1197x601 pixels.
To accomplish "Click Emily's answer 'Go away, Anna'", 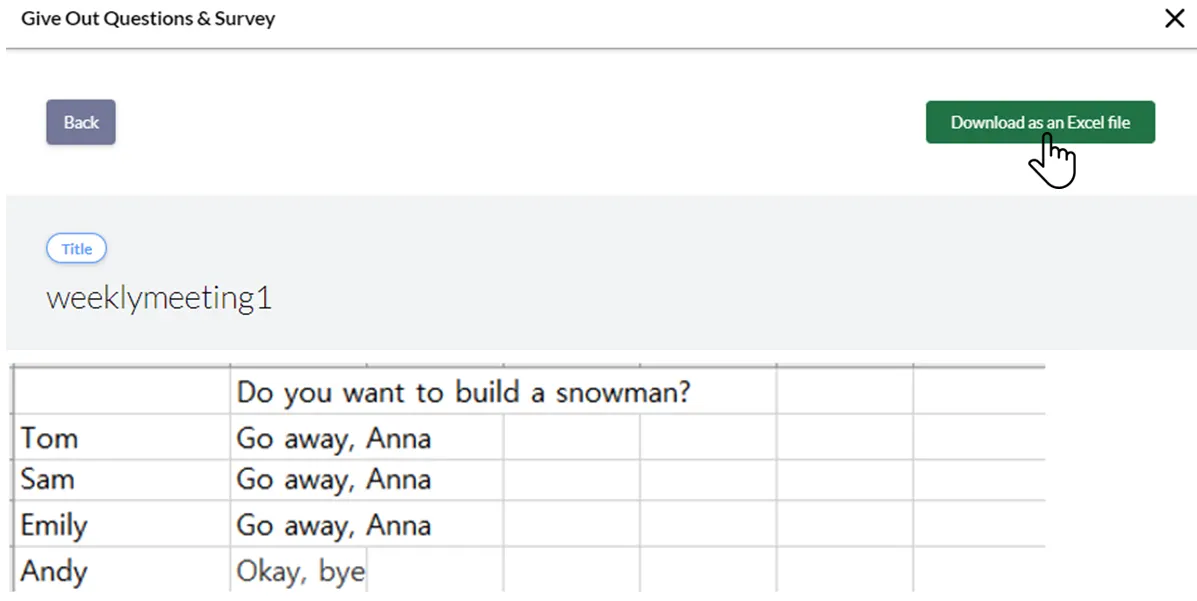I will [x=334, y=525].
